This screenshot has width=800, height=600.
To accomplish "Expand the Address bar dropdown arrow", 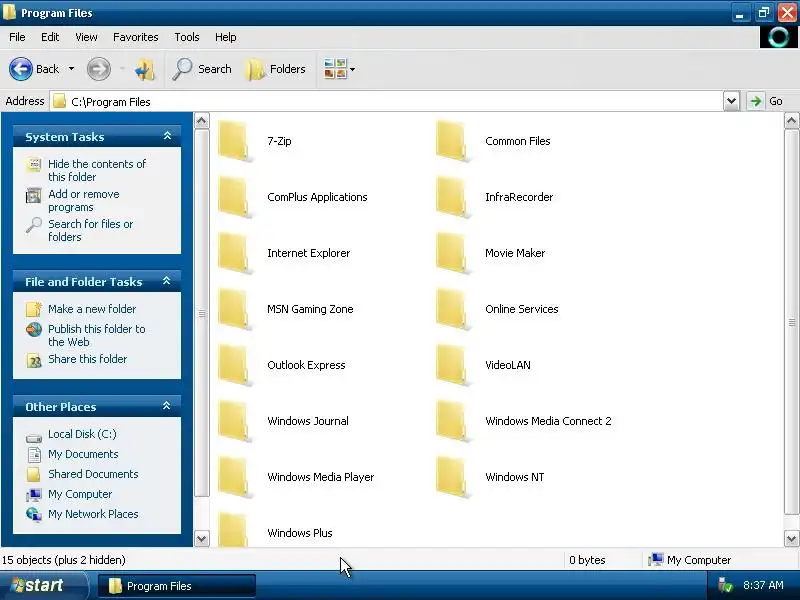I will pos(731,101).
